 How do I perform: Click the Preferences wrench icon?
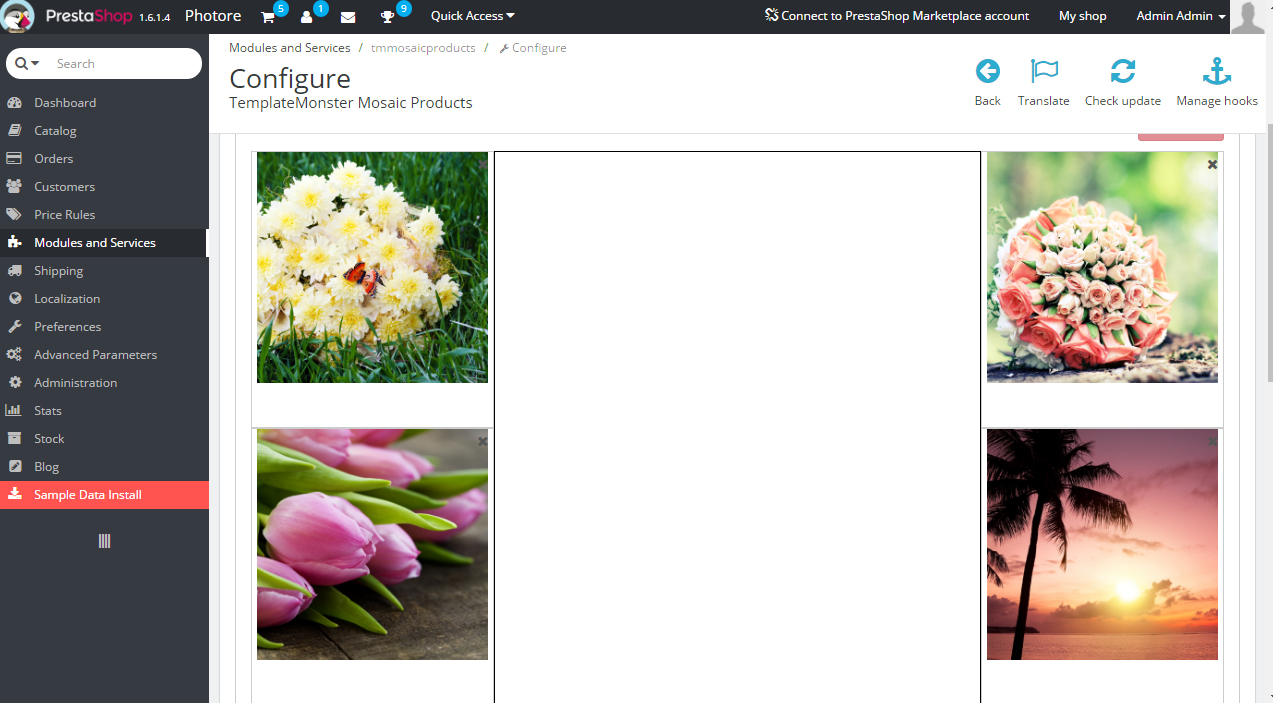click(x=15, y=327)
